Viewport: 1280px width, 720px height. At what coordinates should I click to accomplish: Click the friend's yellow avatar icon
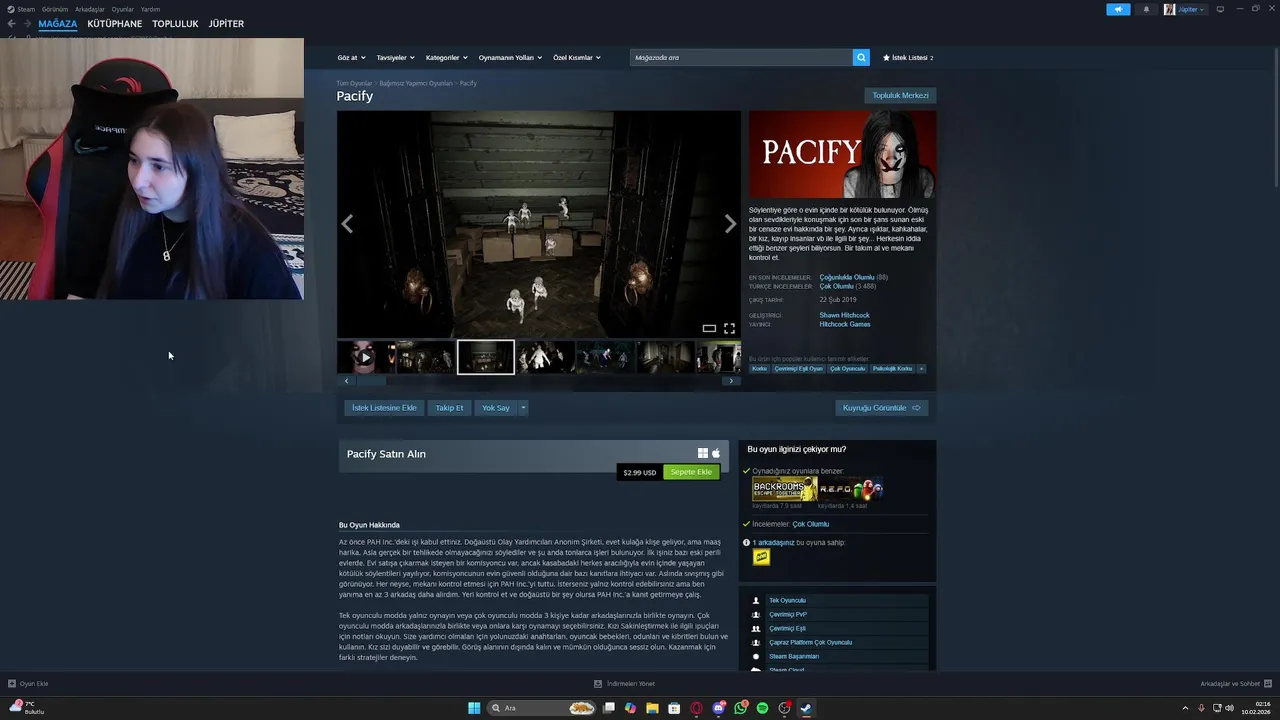(x=762, y=558)
